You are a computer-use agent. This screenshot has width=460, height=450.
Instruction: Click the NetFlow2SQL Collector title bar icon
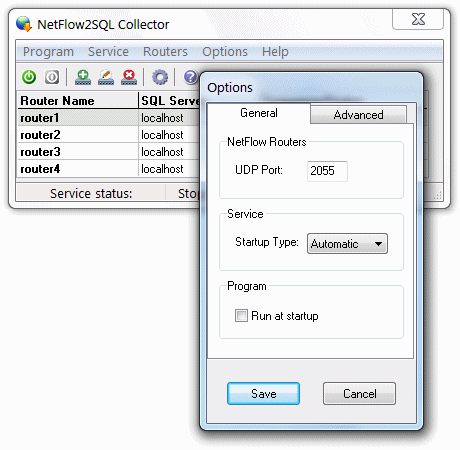[x=24, y=24]
